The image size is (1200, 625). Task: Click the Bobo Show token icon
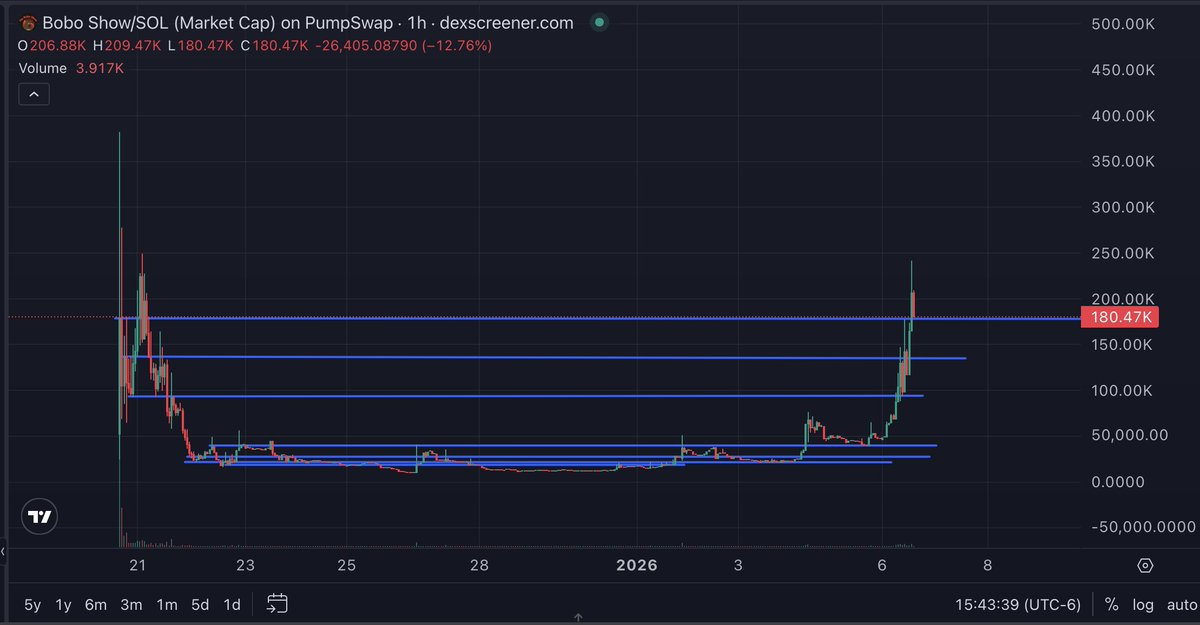click(x=28, y=23)
